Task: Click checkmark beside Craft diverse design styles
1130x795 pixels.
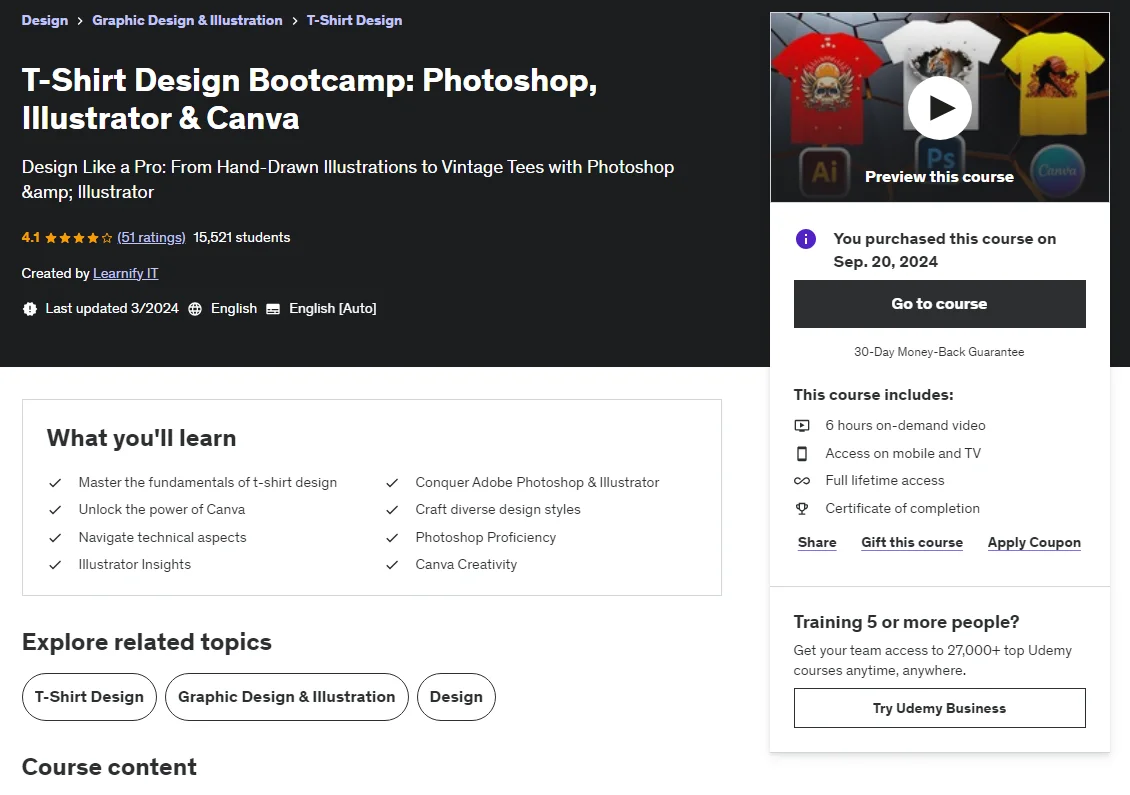Action: click(x=392, y=510)
